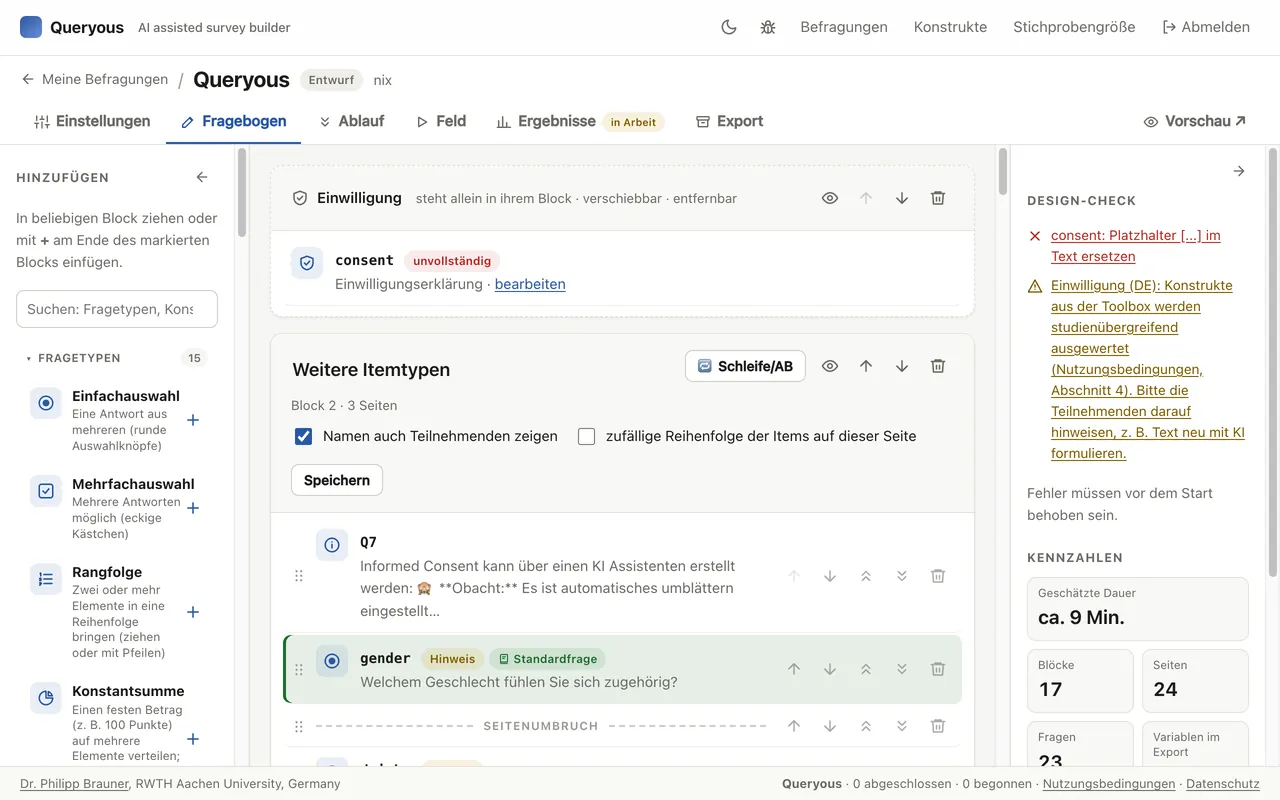Enable zufällige Reihenfolge der Items
Image resolution: width=1280 pixels, height=800 pixels.
pyautogui.click(x=586, y=436)
